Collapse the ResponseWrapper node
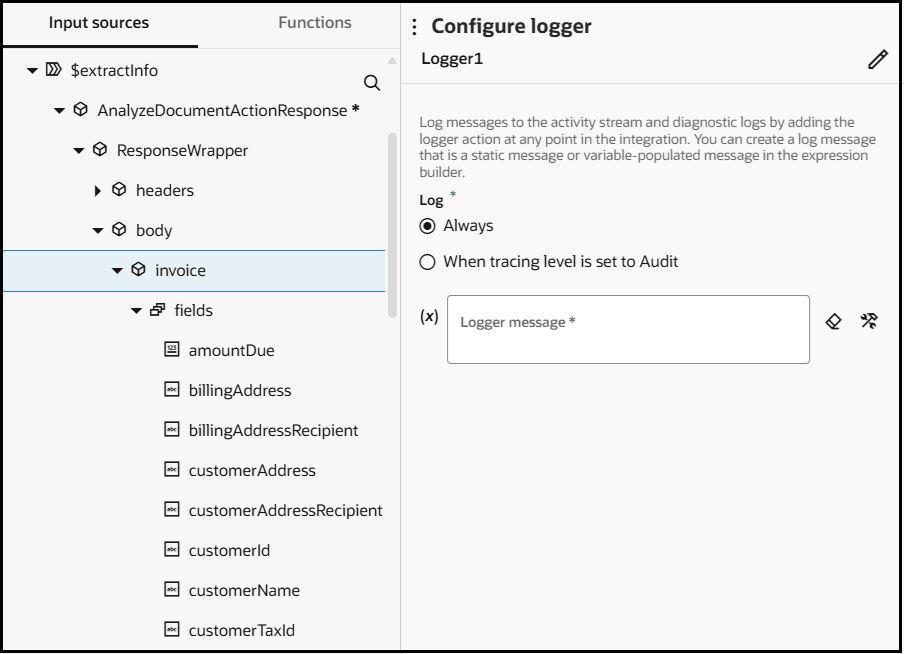Viewport: 904px width, 654px height. 78,151
